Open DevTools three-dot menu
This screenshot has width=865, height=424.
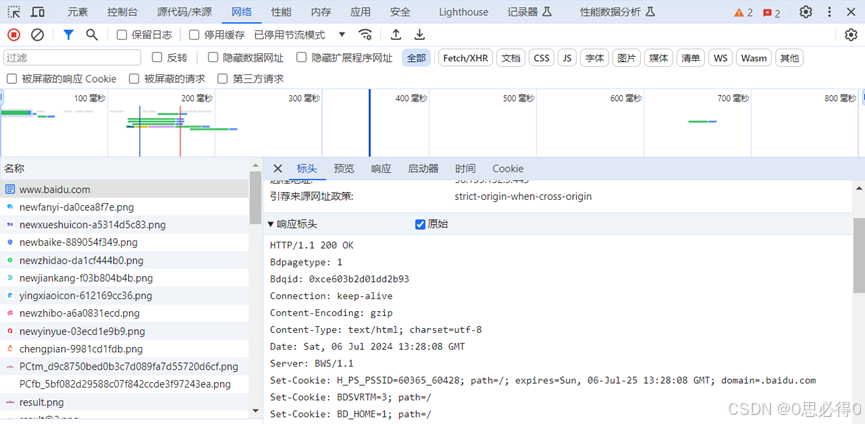pyautogui.click(x=829, y=12)
